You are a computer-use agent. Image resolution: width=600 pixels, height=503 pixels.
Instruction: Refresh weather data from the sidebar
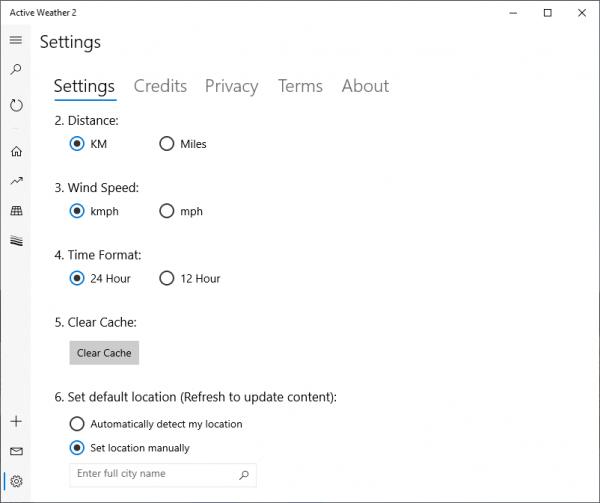(x=16, y=105)
